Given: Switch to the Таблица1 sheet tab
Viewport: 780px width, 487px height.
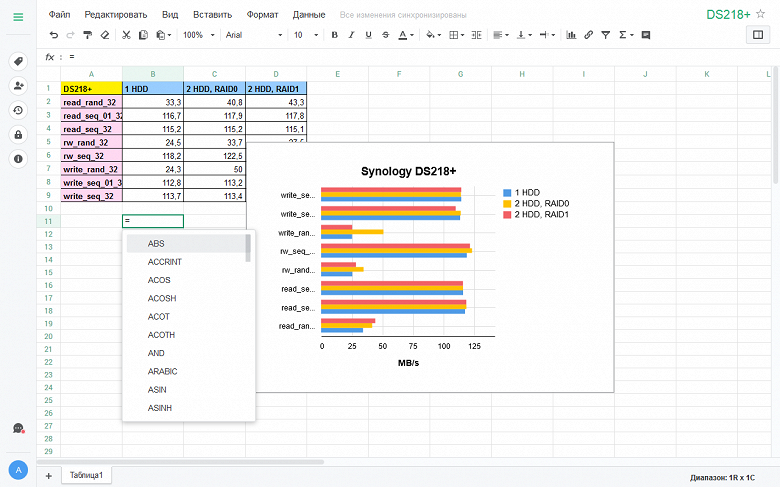Looking at the screenshot, I should (86, 476).
